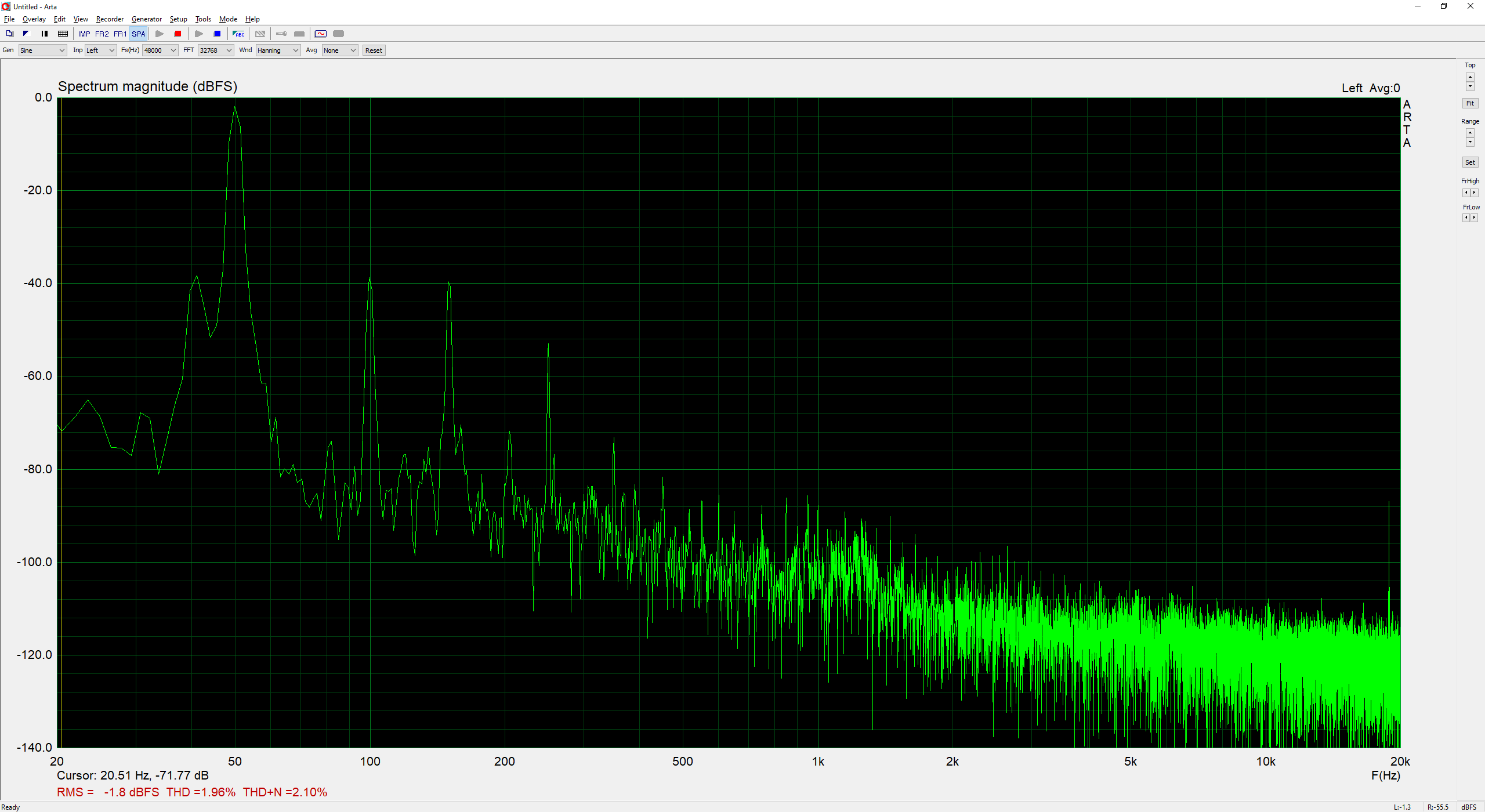Stop recording with the red square
The height and width of the screenshot is (812, 1485).
(178, 34)
